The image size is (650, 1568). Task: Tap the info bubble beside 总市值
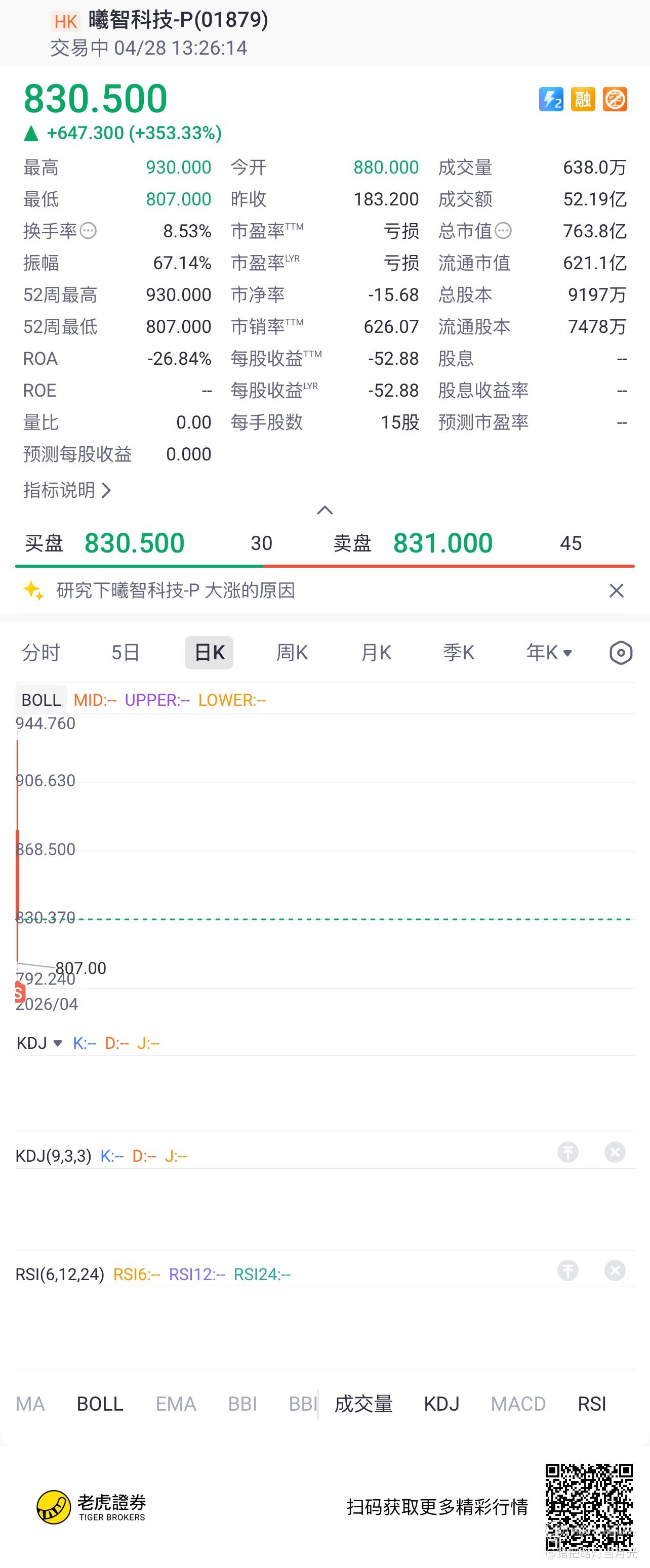(x=503, y=231)
